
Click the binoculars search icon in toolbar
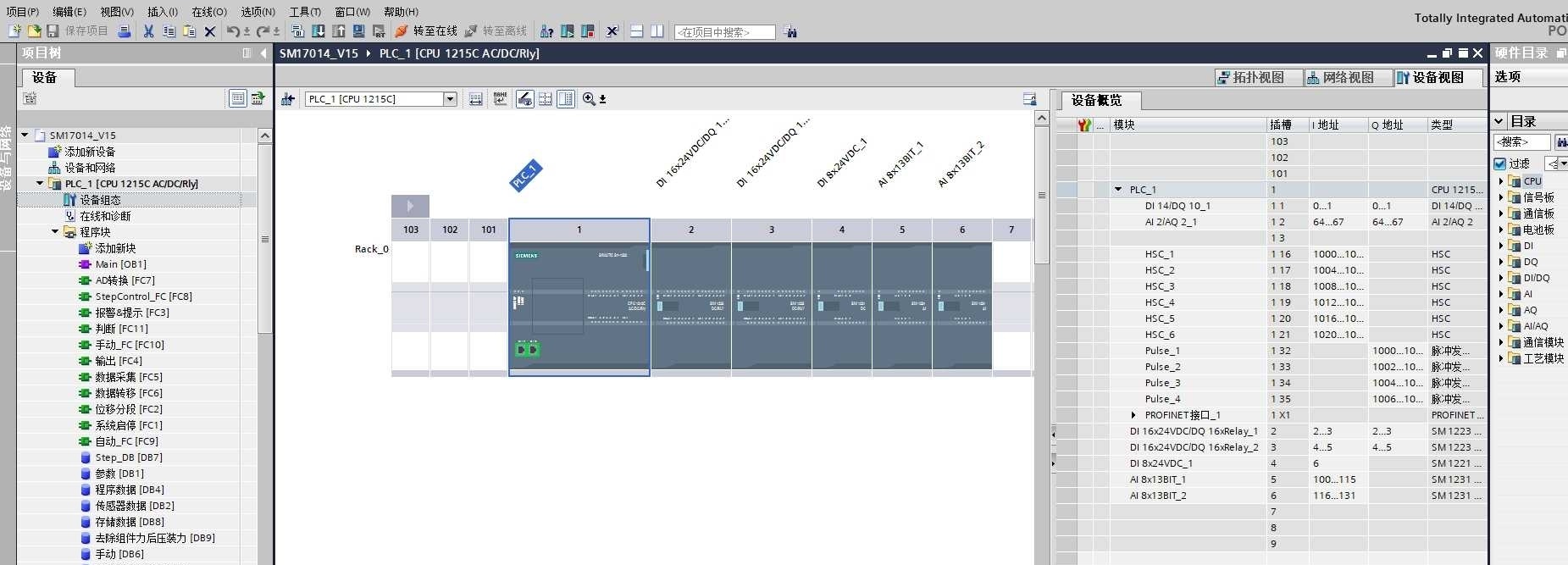tap(790, 31)
